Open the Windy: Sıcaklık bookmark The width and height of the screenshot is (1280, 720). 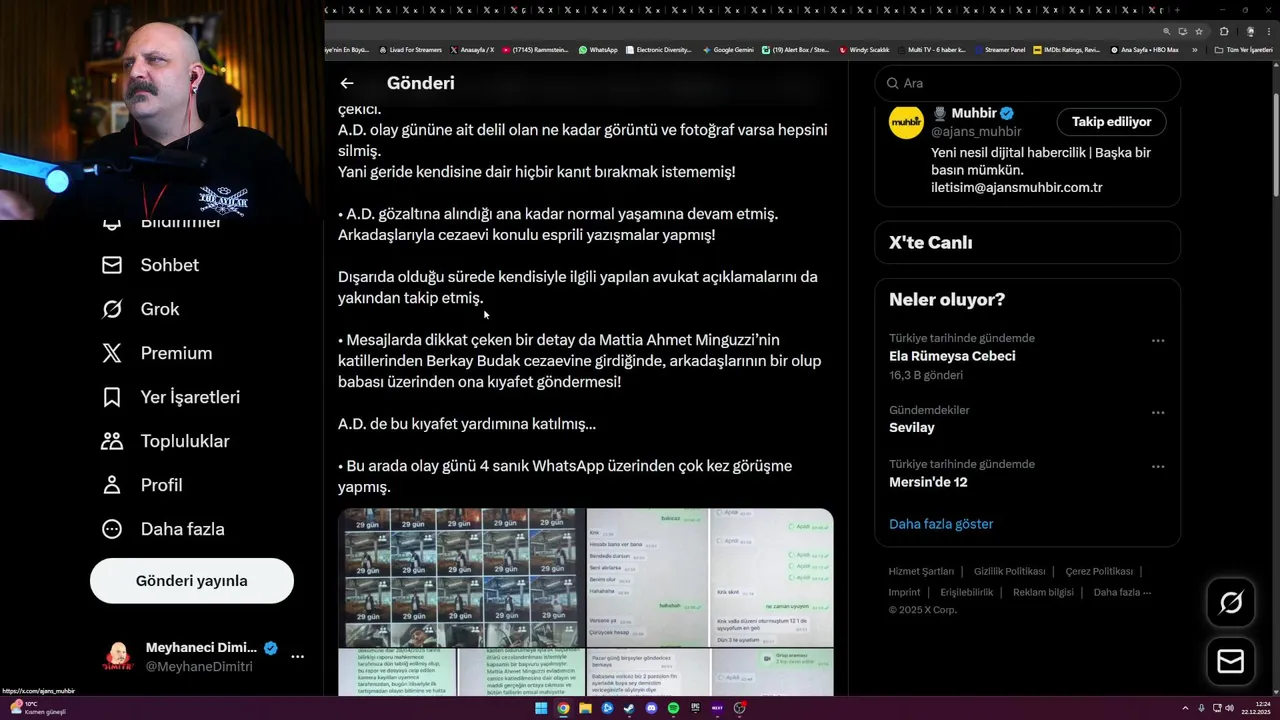[x=865, y=50]
